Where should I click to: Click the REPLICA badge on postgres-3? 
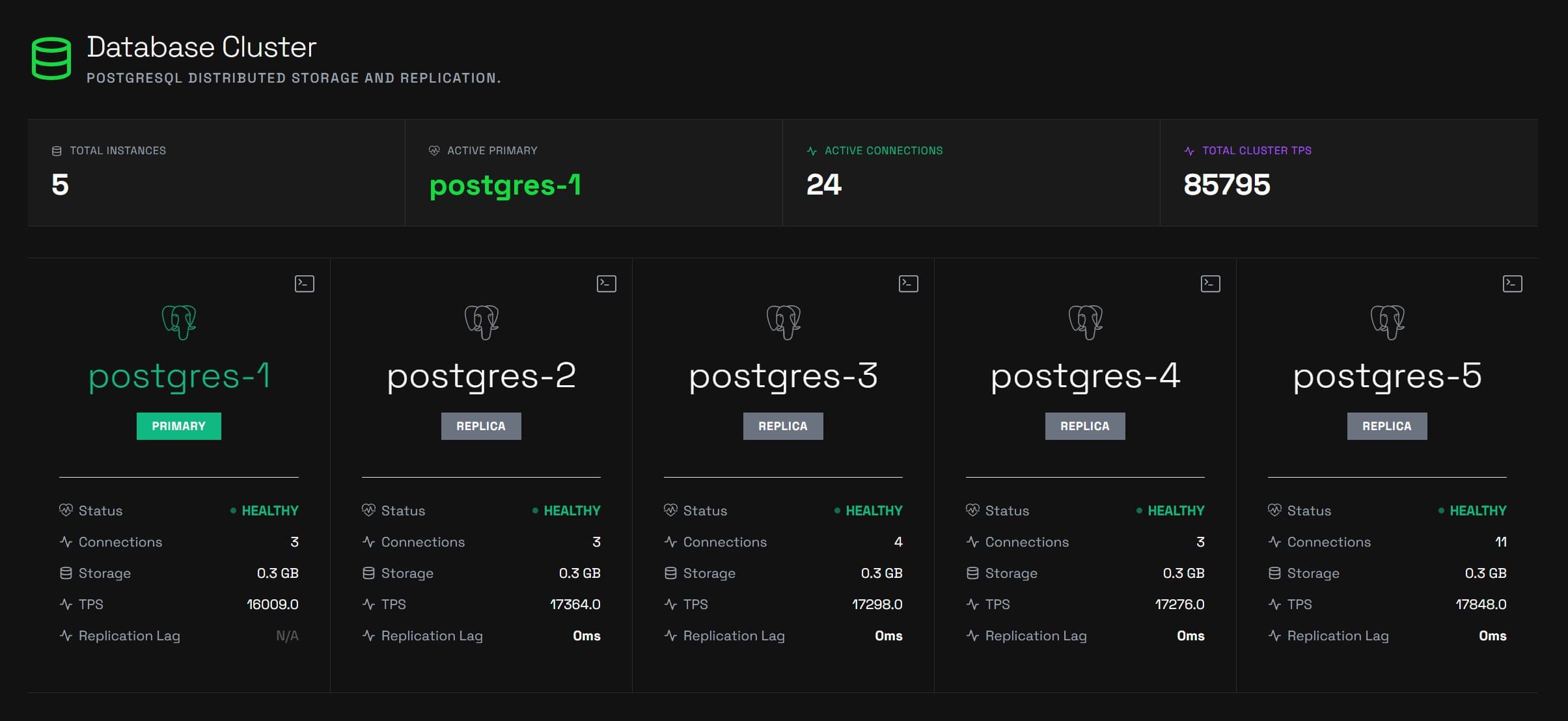pyautogui.click(x=783, y=426)
